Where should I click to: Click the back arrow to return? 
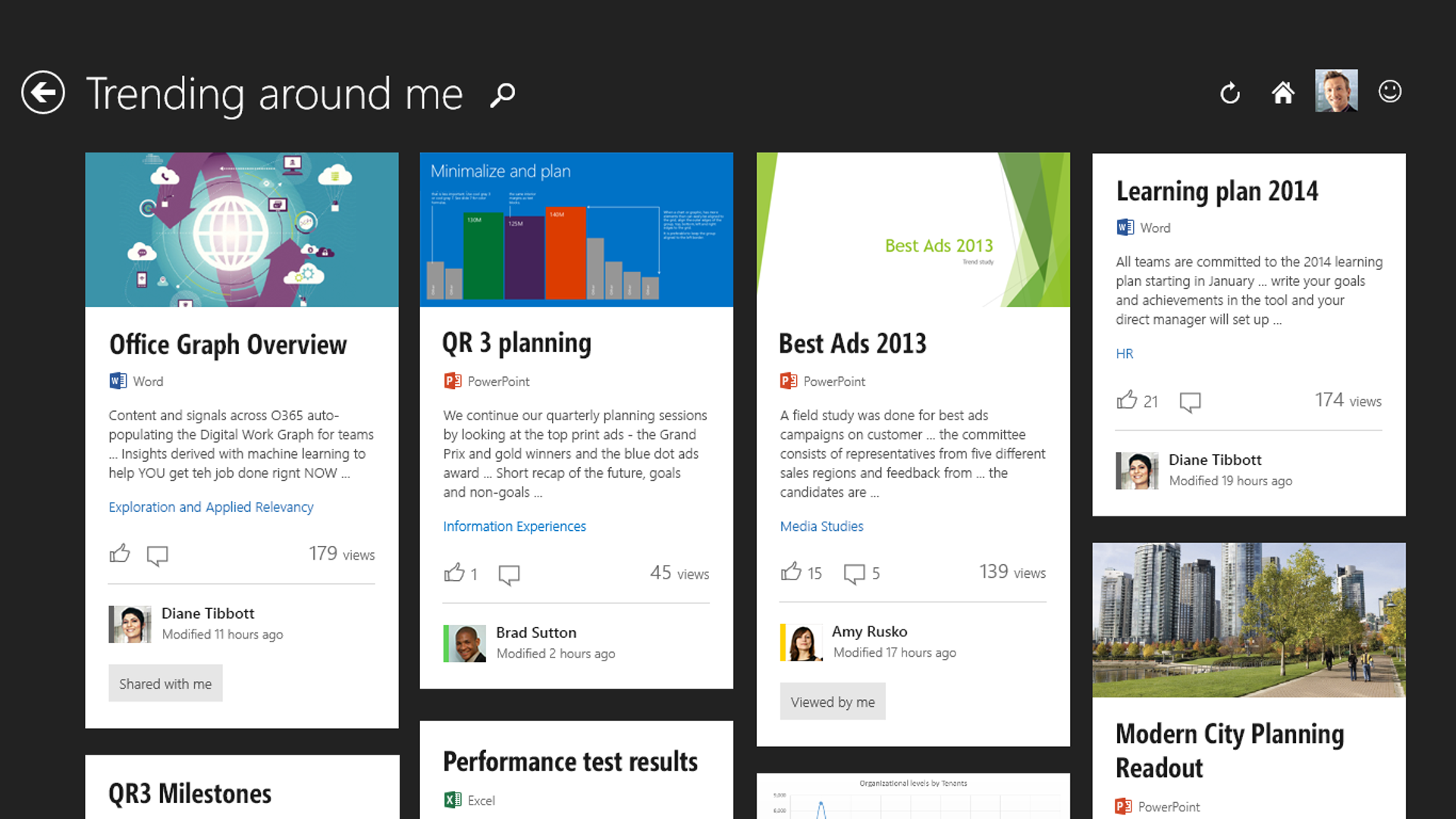coord(42,92)
